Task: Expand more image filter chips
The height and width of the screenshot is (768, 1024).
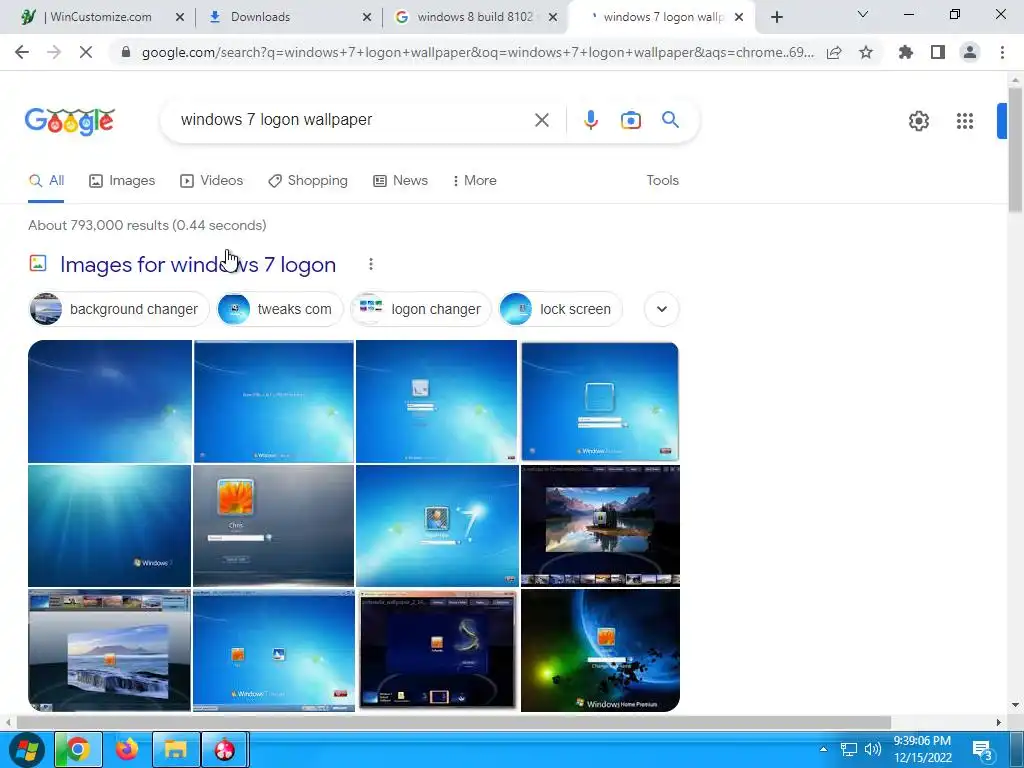Action: pyautogui.click(x=662, y=309)
